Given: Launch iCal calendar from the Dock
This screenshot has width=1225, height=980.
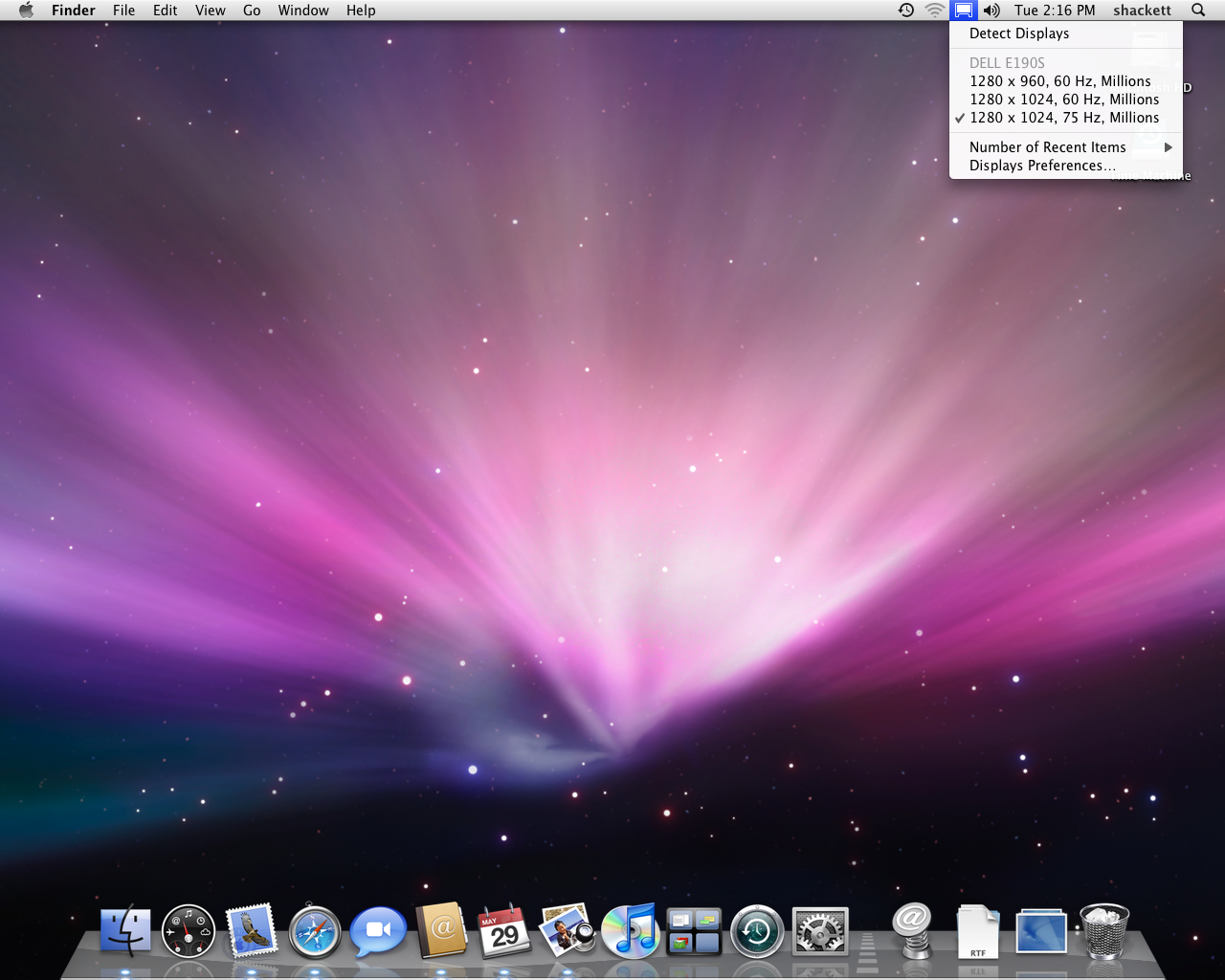Looking at the screenshot, I should [504, 931].
